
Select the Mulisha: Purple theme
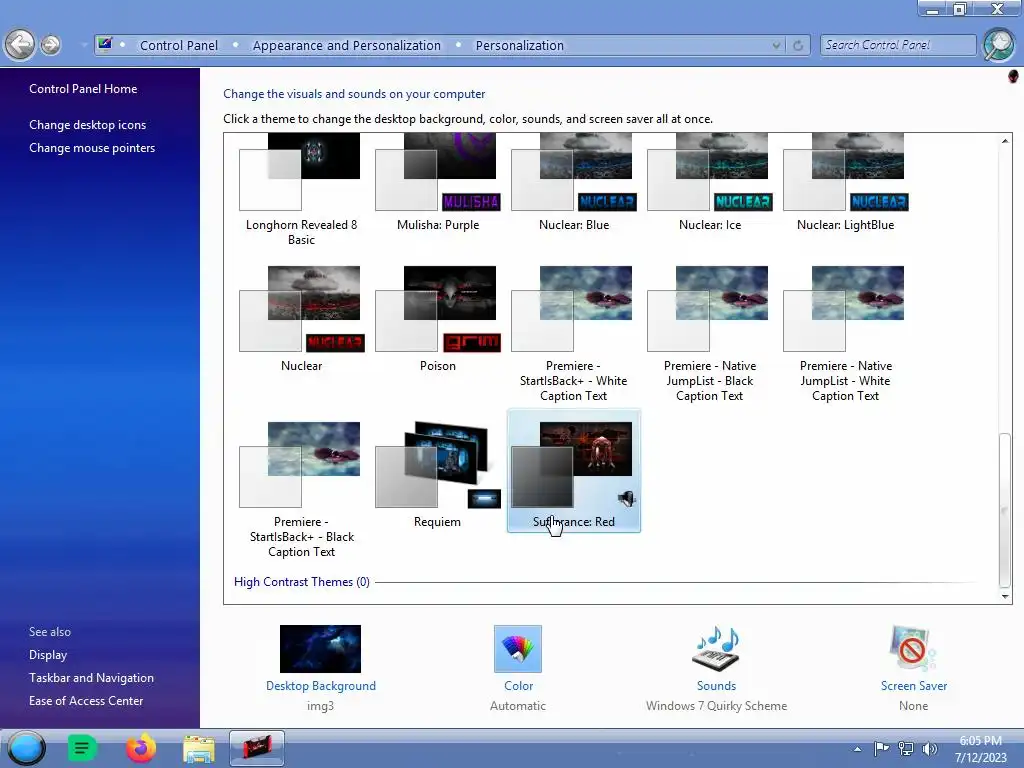(x=438, y=184)
